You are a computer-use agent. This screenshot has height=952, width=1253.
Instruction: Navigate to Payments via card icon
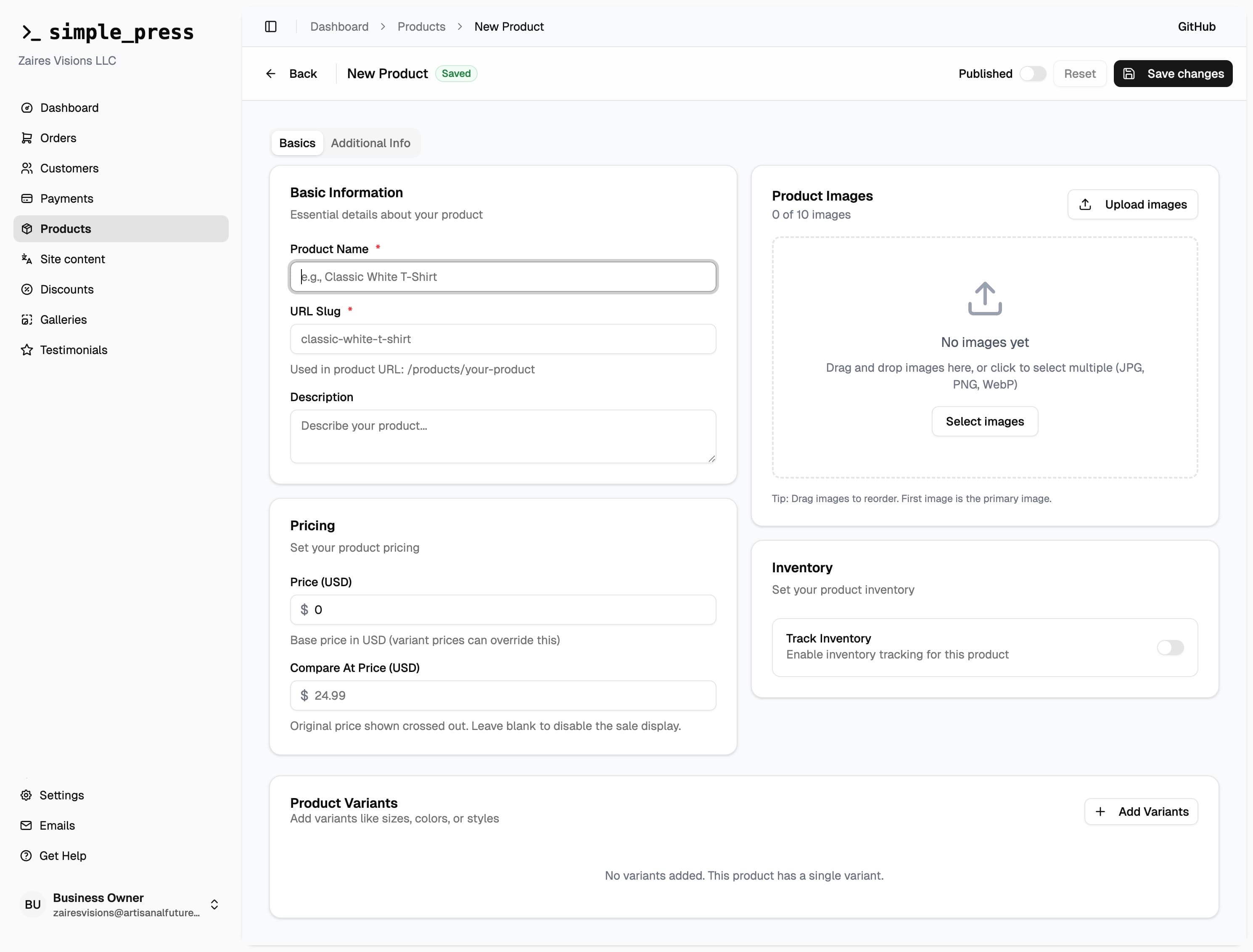(x=28, y=198)
